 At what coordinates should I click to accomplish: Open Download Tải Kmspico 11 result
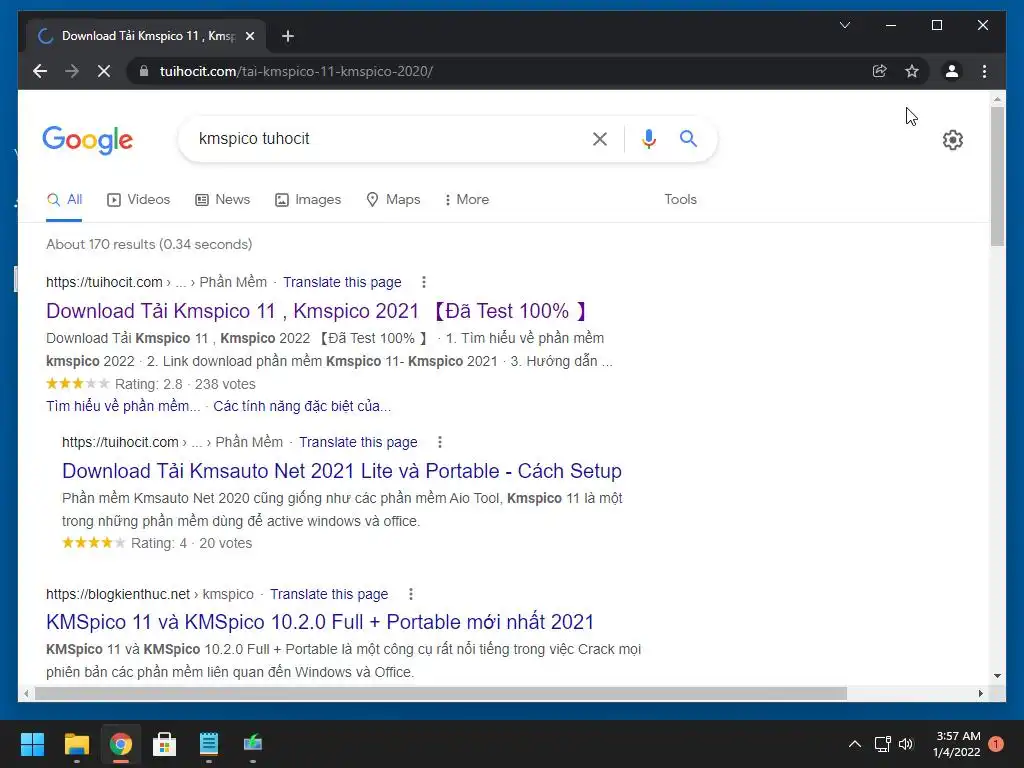coord(317,311)
